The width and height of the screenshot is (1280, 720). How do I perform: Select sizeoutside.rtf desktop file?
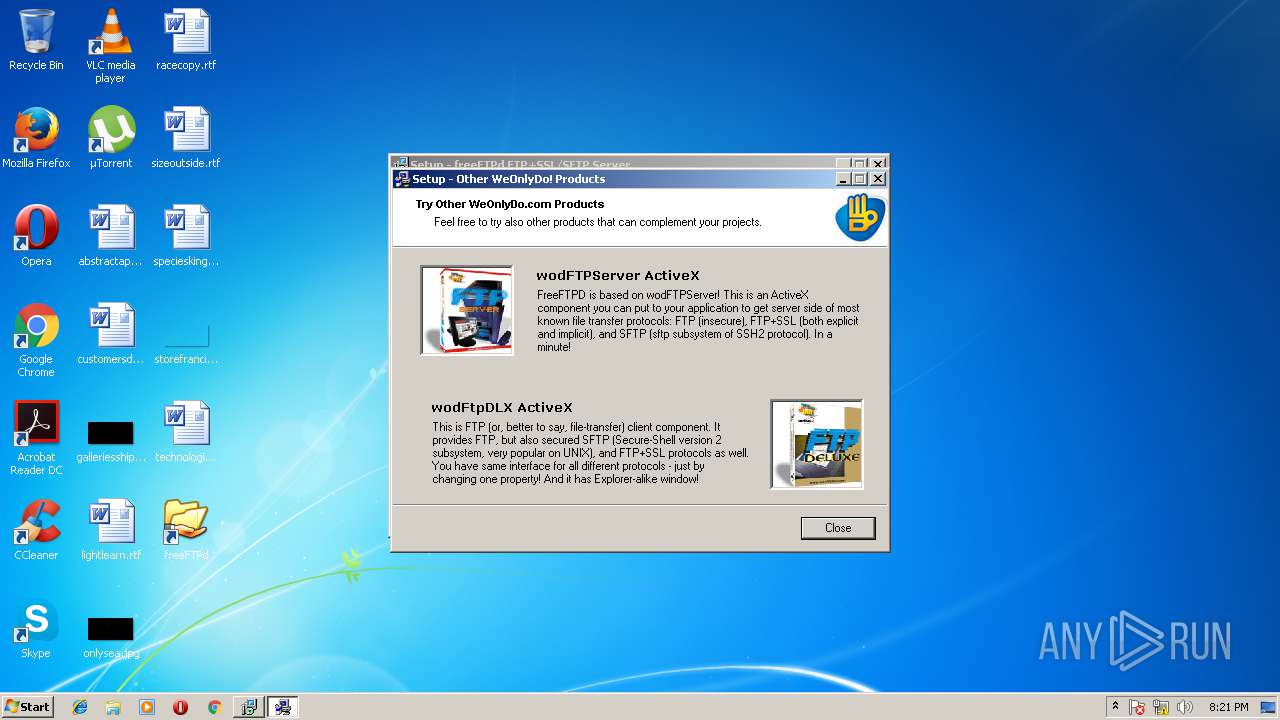[x=186, y=138]
